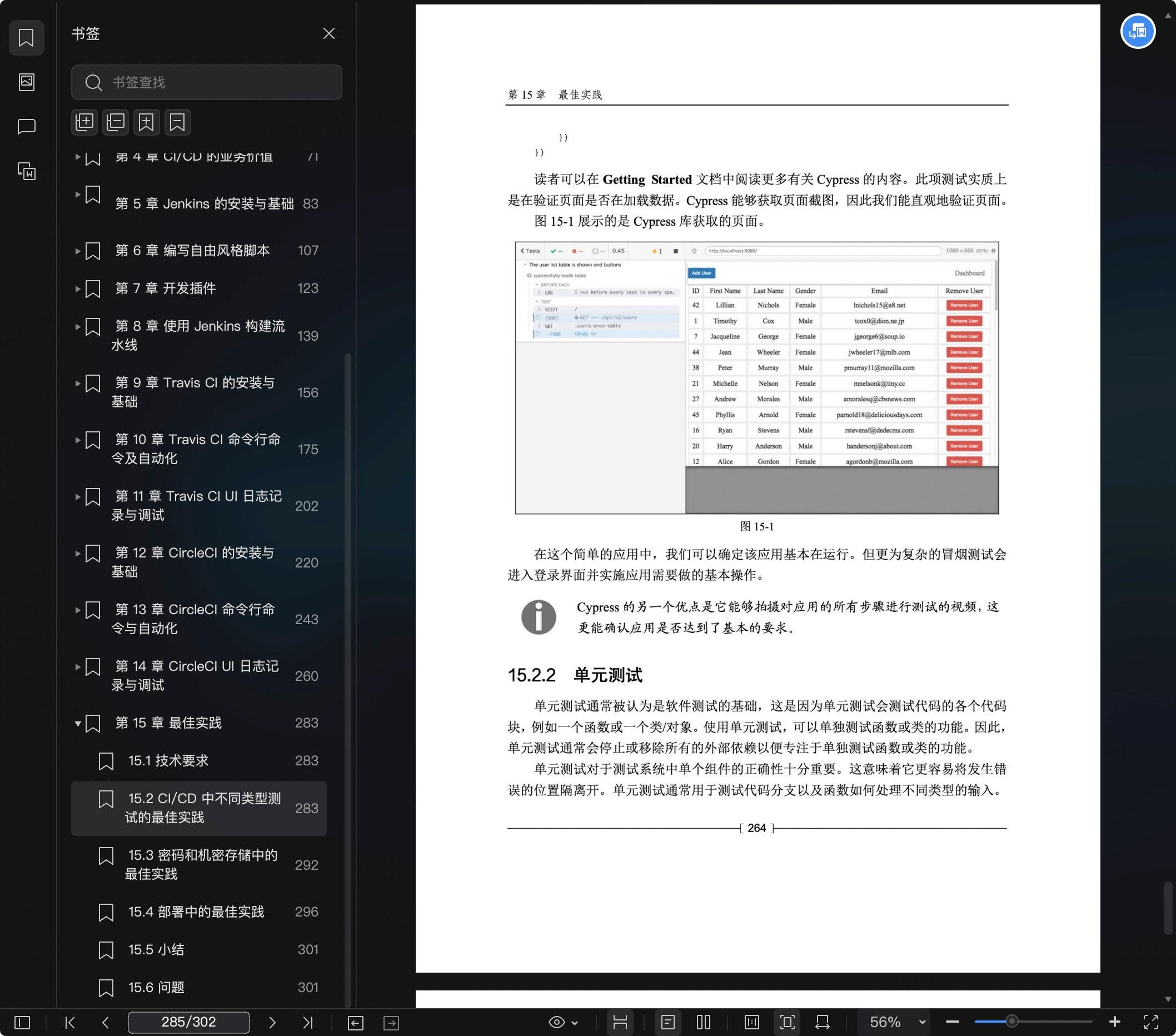Toggle the sidebar panel icon in bottom bar
Image resolution: width=1176 pixels, height=1036 pixels.
22,1022
